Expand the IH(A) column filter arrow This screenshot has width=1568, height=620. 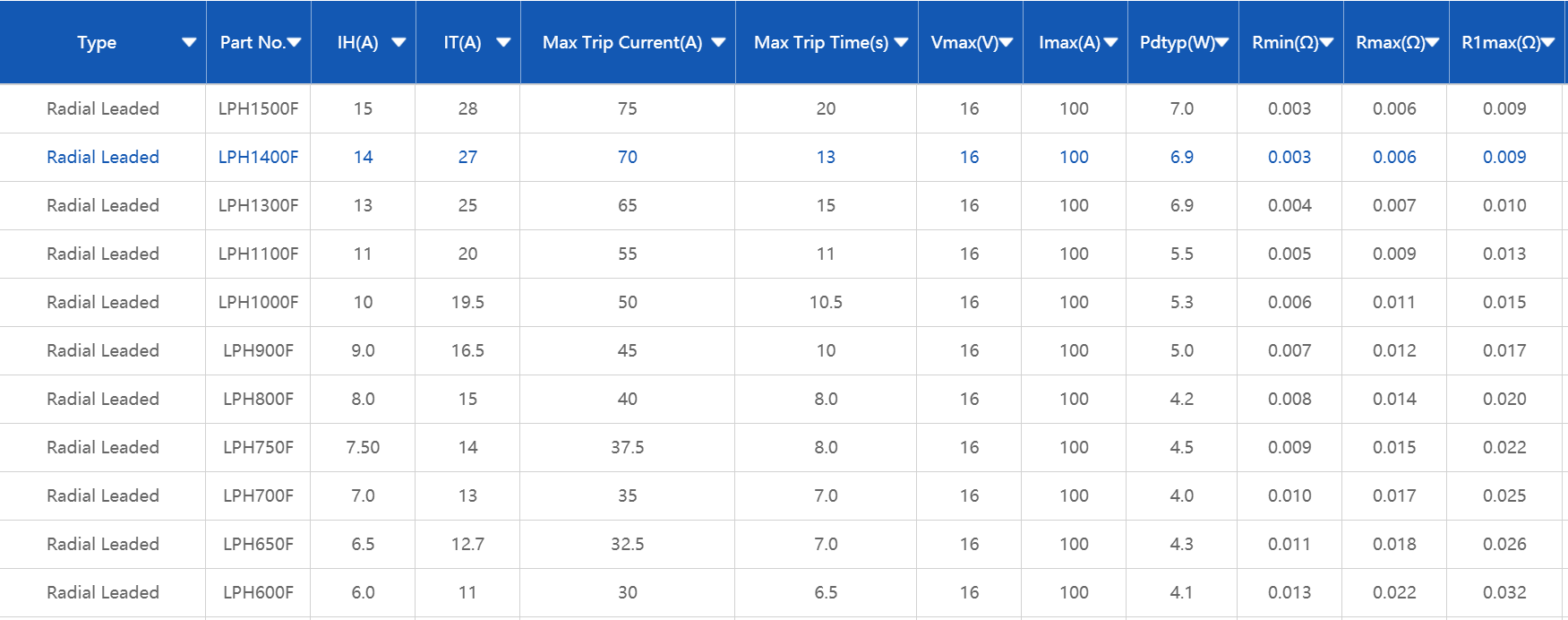(399, 43)
